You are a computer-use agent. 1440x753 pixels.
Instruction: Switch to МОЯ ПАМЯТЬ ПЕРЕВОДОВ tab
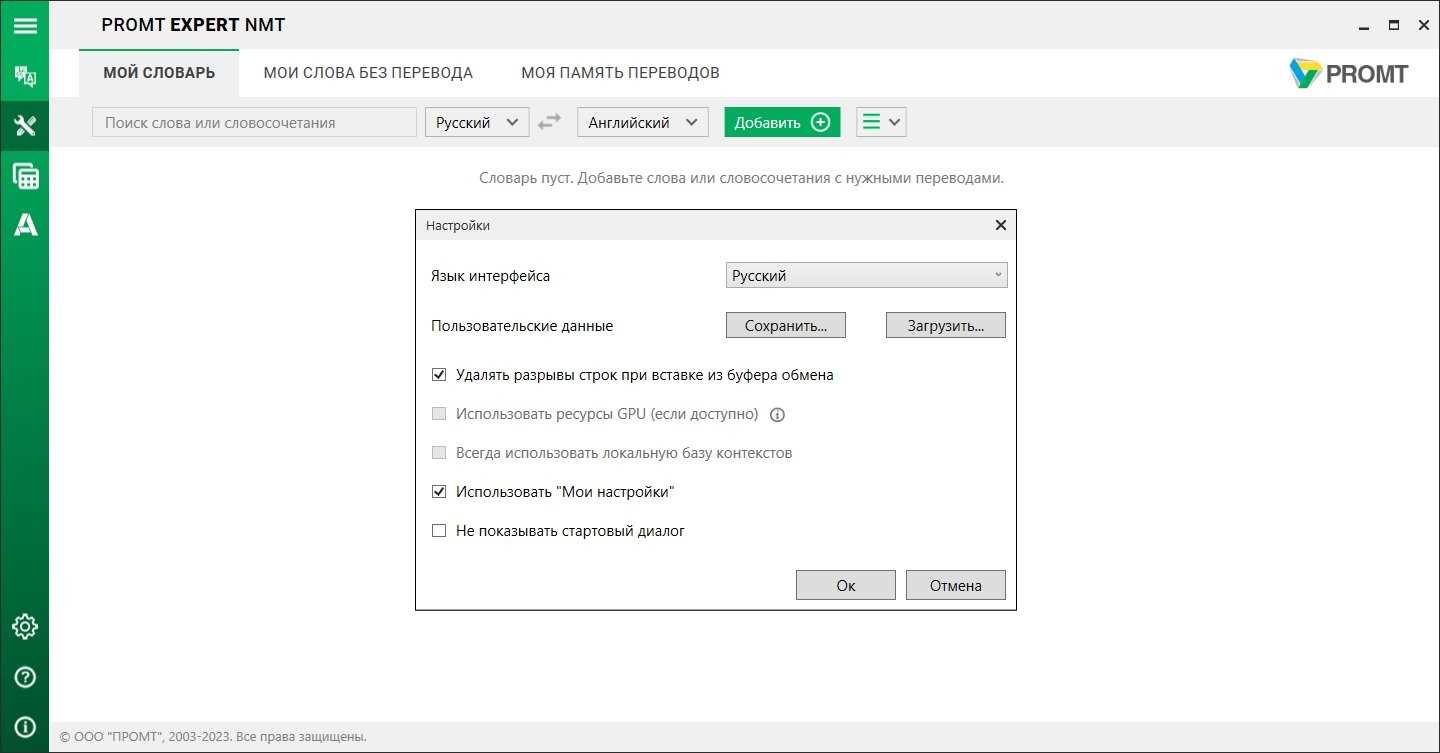(x=620, y=73)
